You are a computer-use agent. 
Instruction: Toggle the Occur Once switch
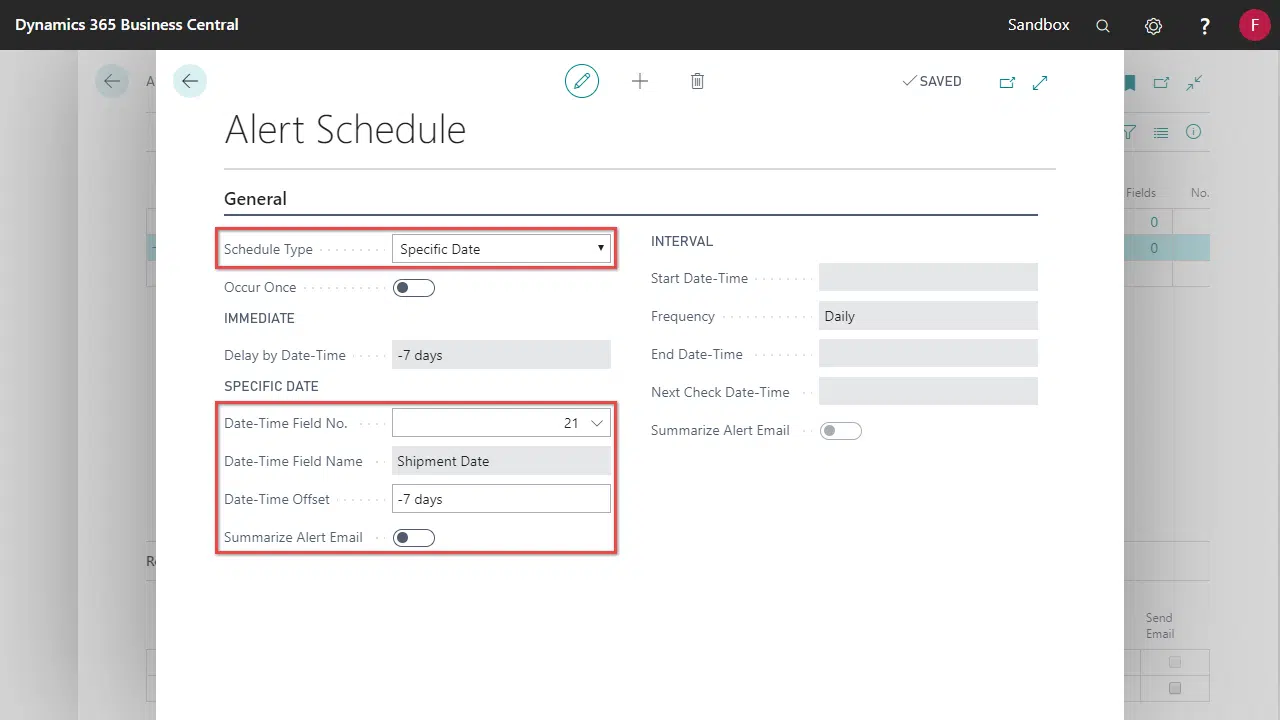414,288
